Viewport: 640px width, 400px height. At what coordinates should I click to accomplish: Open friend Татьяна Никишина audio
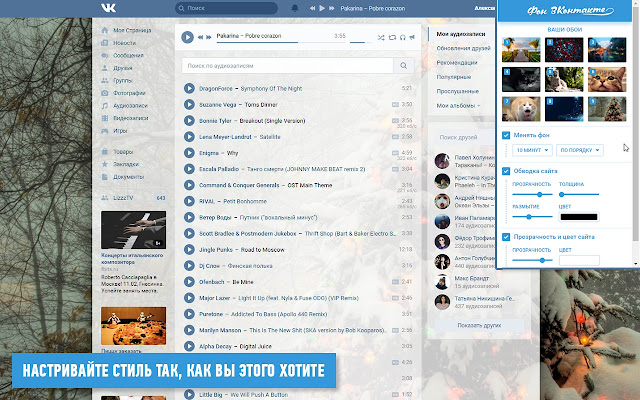tap(484, 298)
